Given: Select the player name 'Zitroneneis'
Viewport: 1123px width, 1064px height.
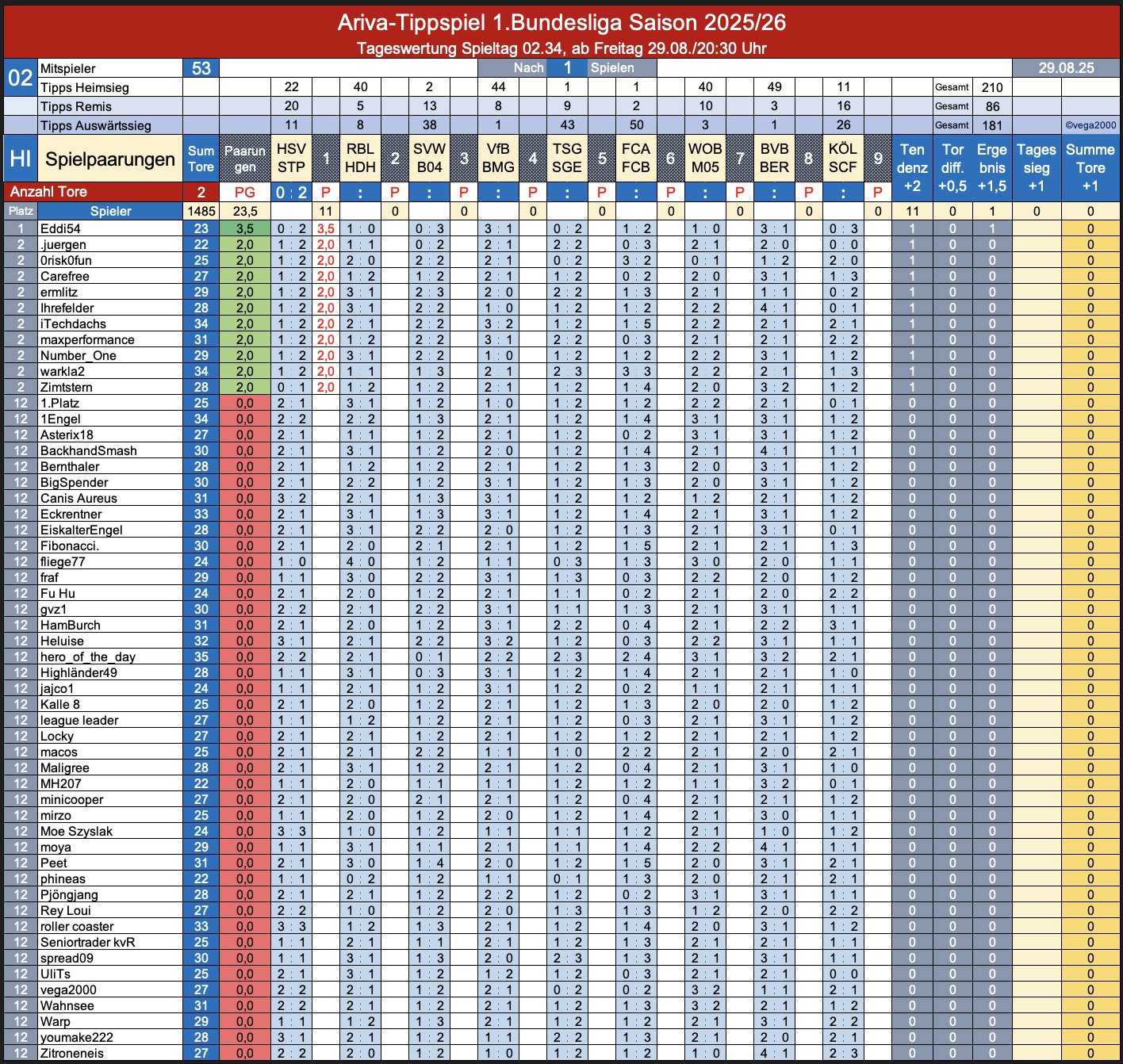Looking at the screenshot, I should click(x=71, y=1053).
